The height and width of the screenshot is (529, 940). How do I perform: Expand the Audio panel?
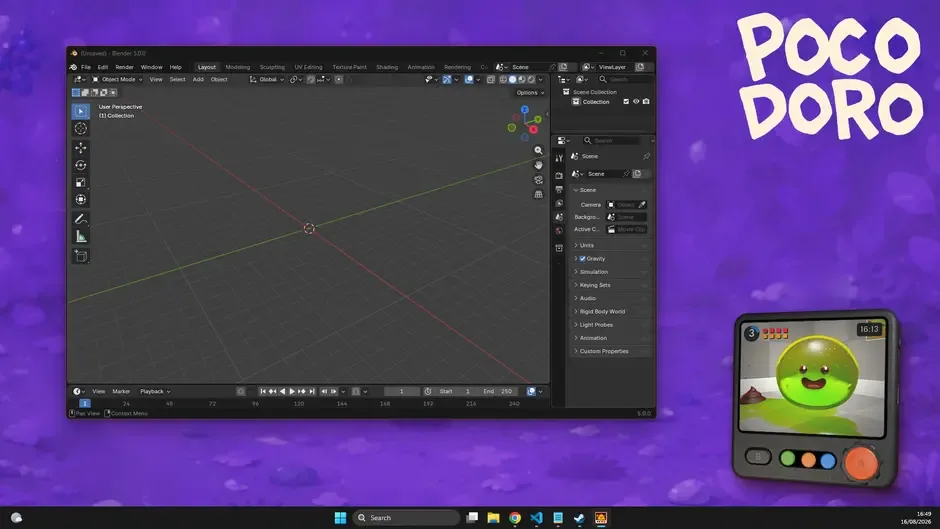point(610,298)
